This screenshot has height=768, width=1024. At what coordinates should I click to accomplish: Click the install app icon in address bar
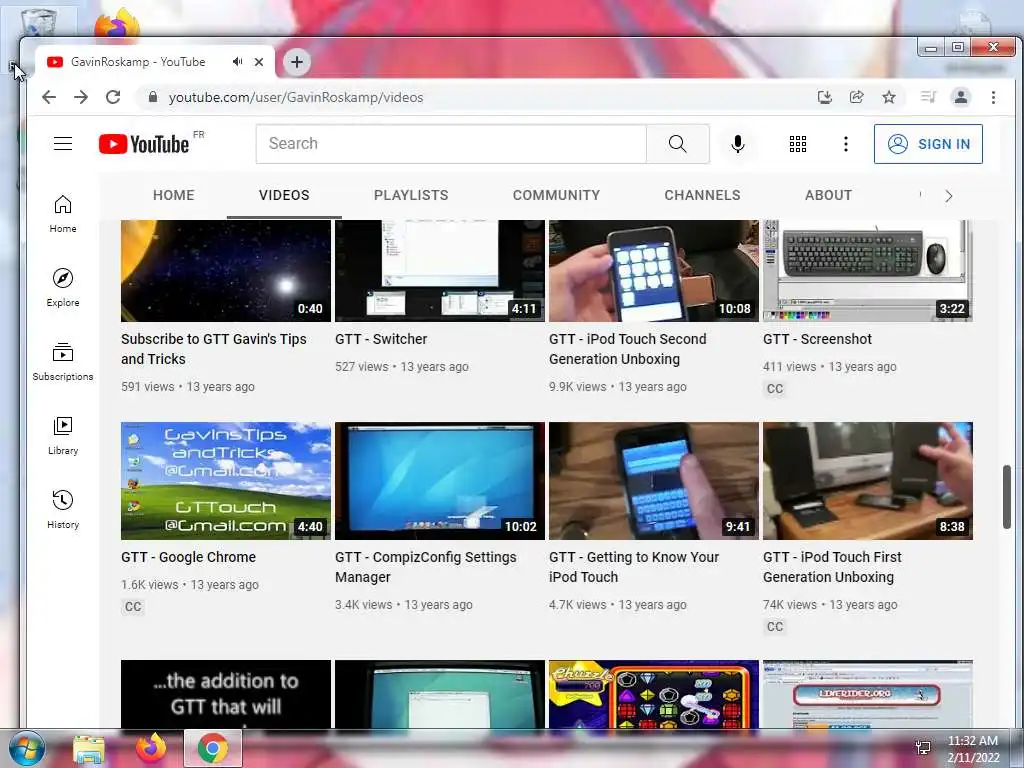pyautogui.click(x=825, y=97)
